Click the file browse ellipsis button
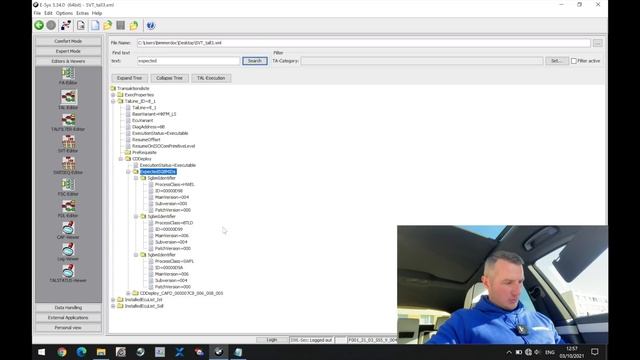640x360 pixels. click(x=598, y=43)
